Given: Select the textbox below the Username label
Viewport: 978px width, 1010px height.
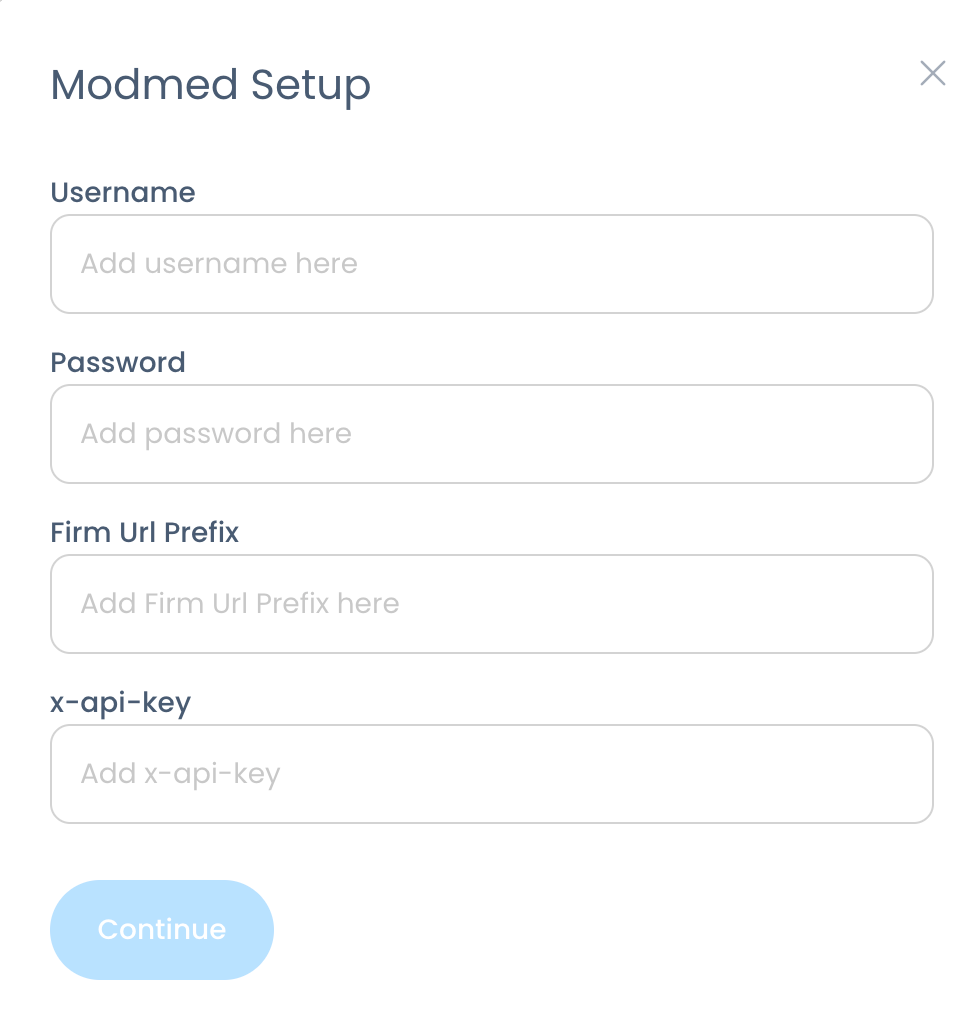Looking at the screenshot, I should 492,264.
